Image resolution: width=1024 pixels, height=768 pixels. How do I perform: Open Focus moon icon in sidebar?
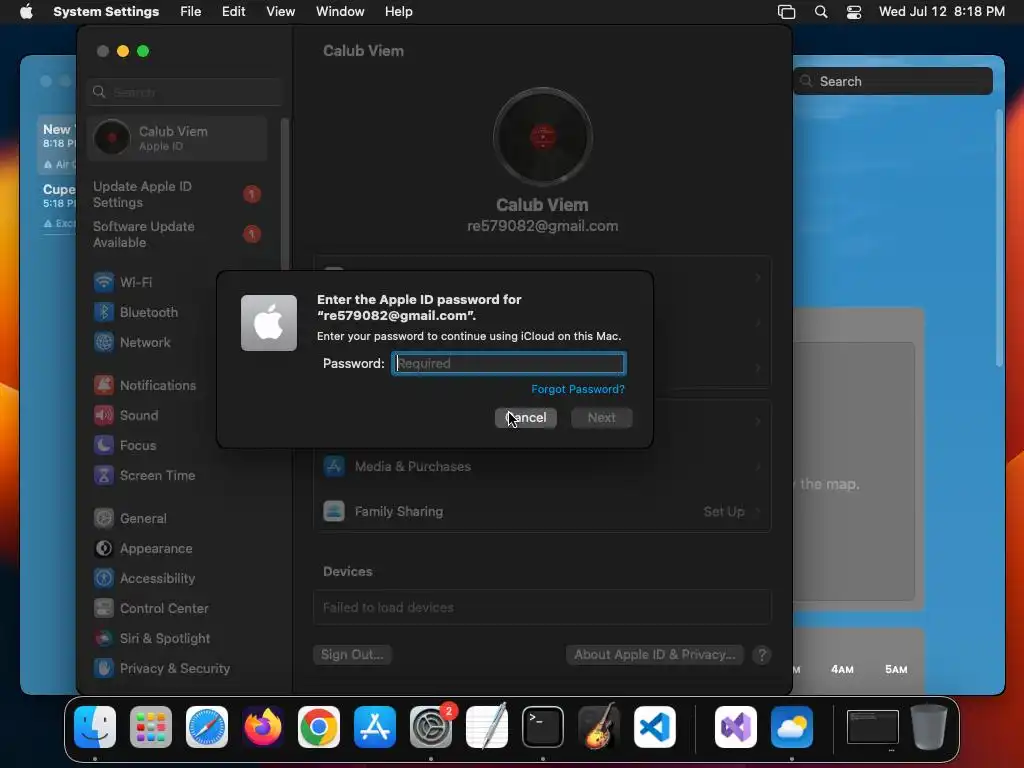[x=103, y=445]
